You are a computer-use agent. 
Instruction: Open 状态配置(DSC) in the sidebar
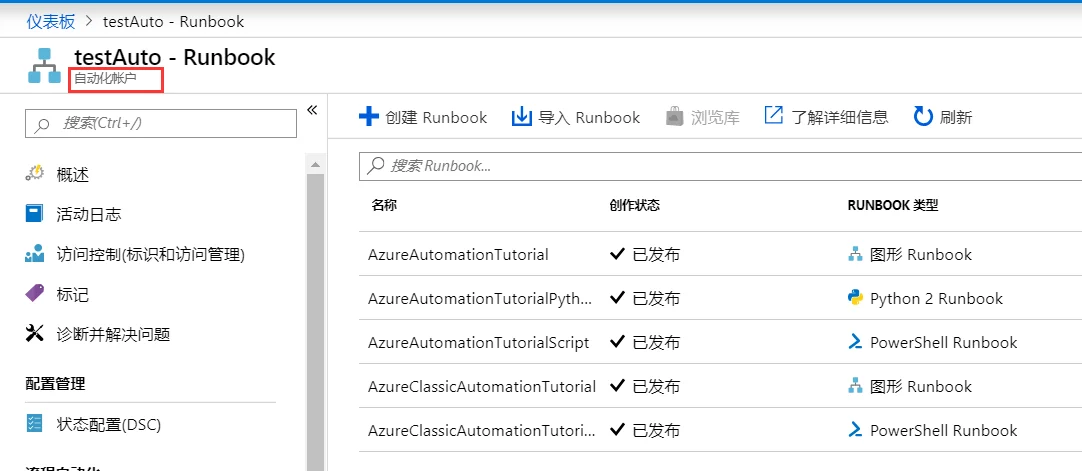(108, 424)
